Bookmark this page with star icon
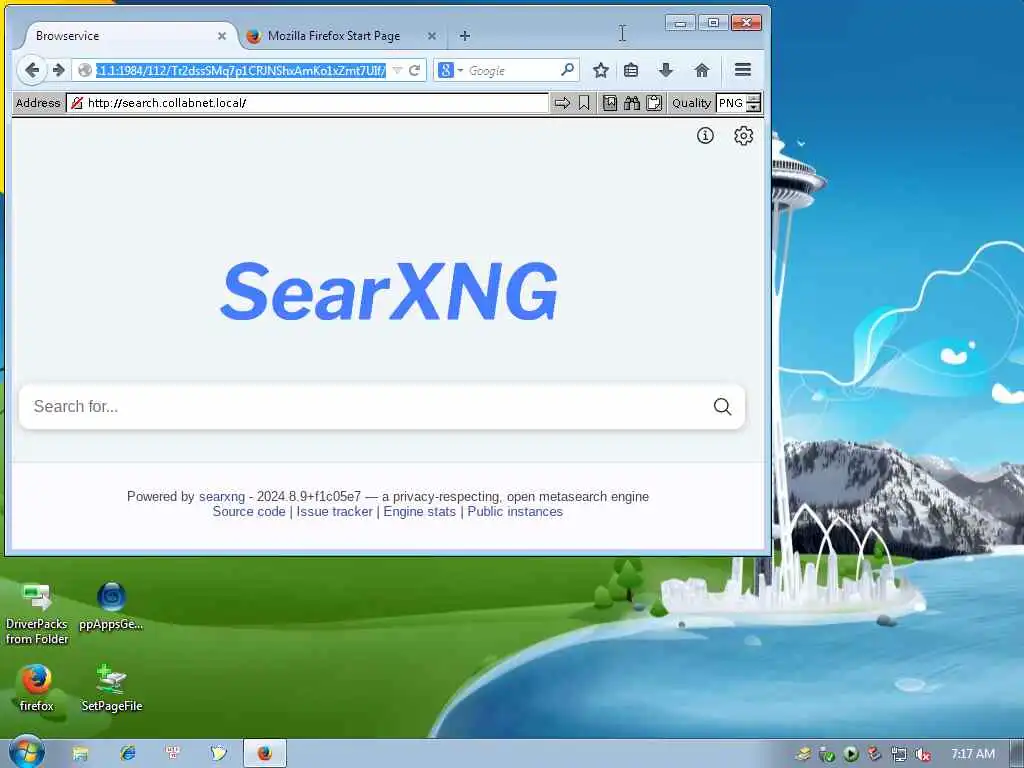Viewport: 1024px width, 768px height. pyautogui.click(x=601, y=70)
